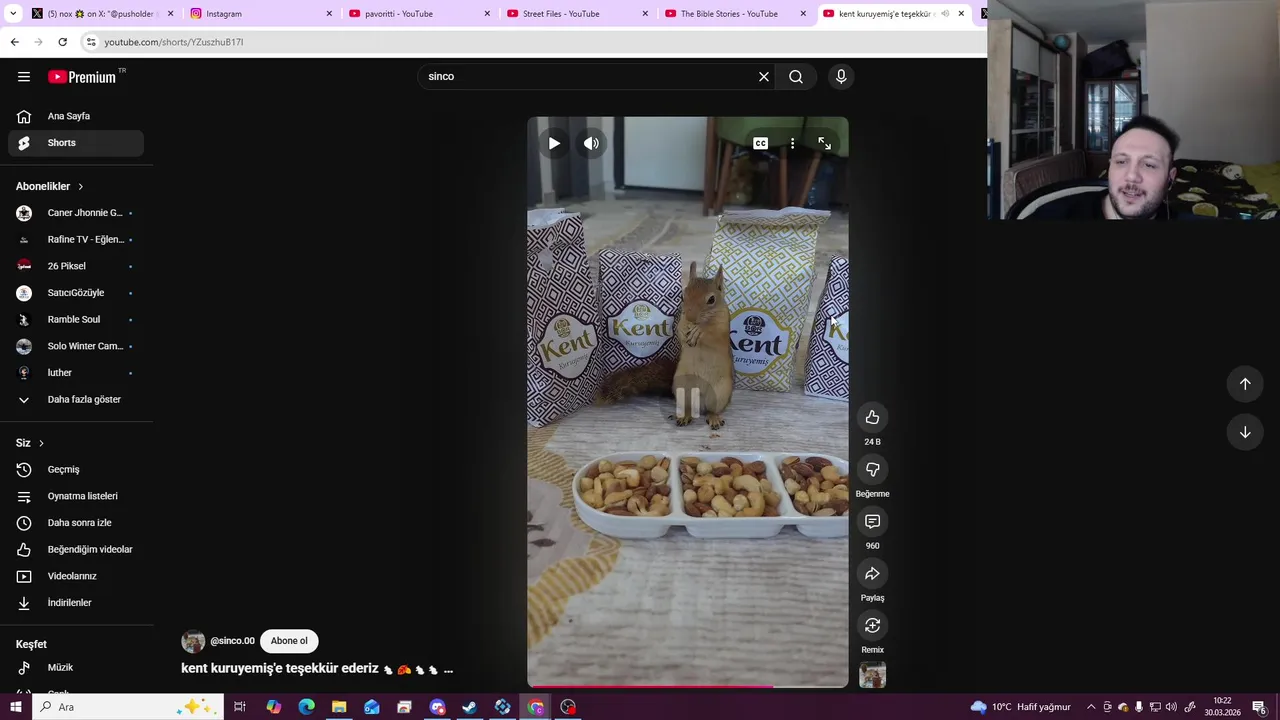The image size is (1280, 720).
Task: Open the sound thumbnail below Remix
Action: [872, 676]
